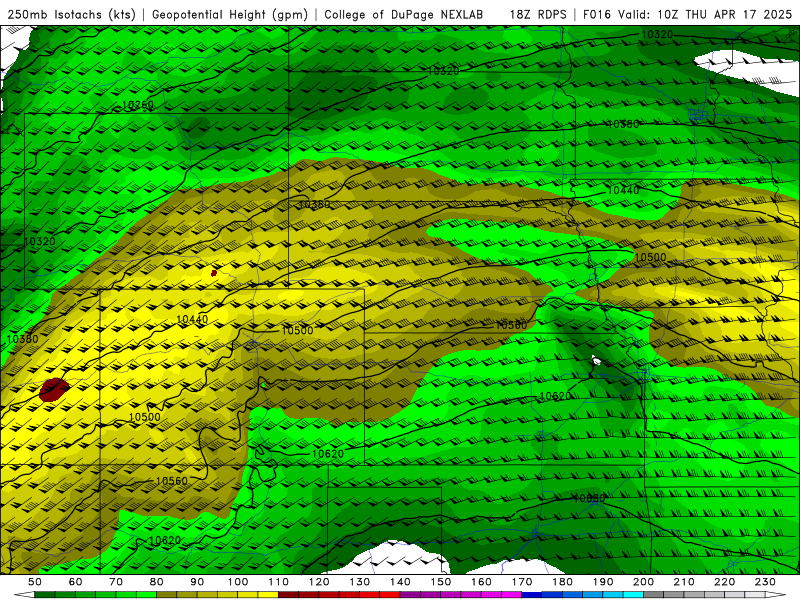Click the 'Geopotential Height (gpm)' header text
Screen dimensions: 800x600
point(230,15)
